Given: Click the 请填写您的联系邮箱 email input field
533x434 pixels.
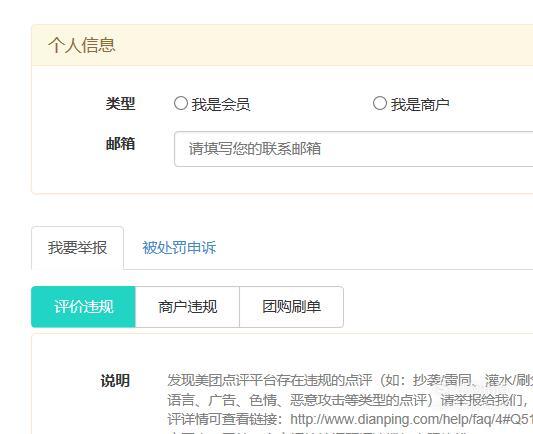Looking at the screenshot, I should pyautogui.click(x=354, y=149).
